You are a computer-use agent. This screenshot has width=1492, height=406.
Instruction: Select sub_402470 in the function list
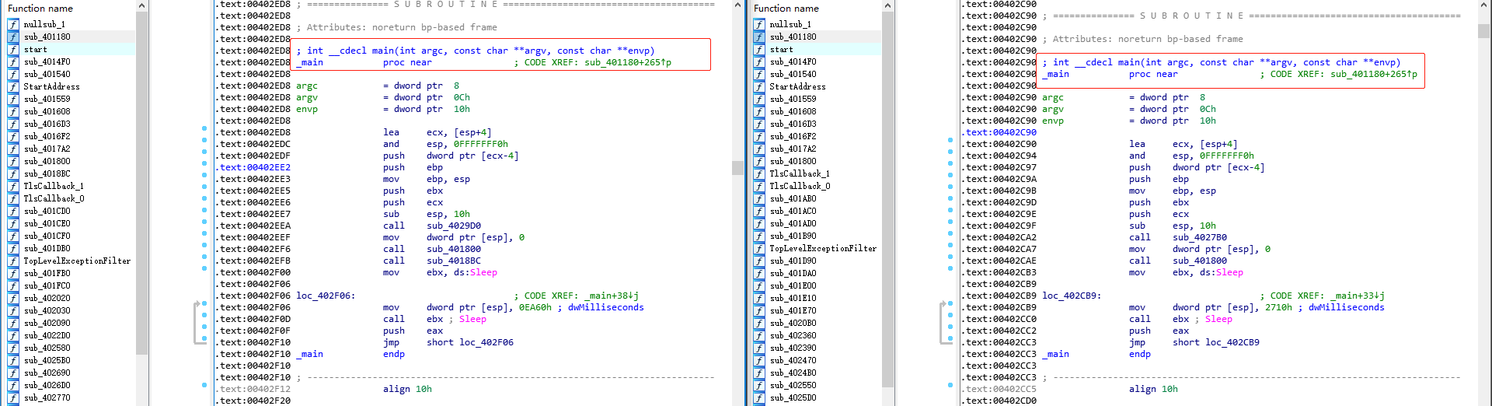coord(792,360)
